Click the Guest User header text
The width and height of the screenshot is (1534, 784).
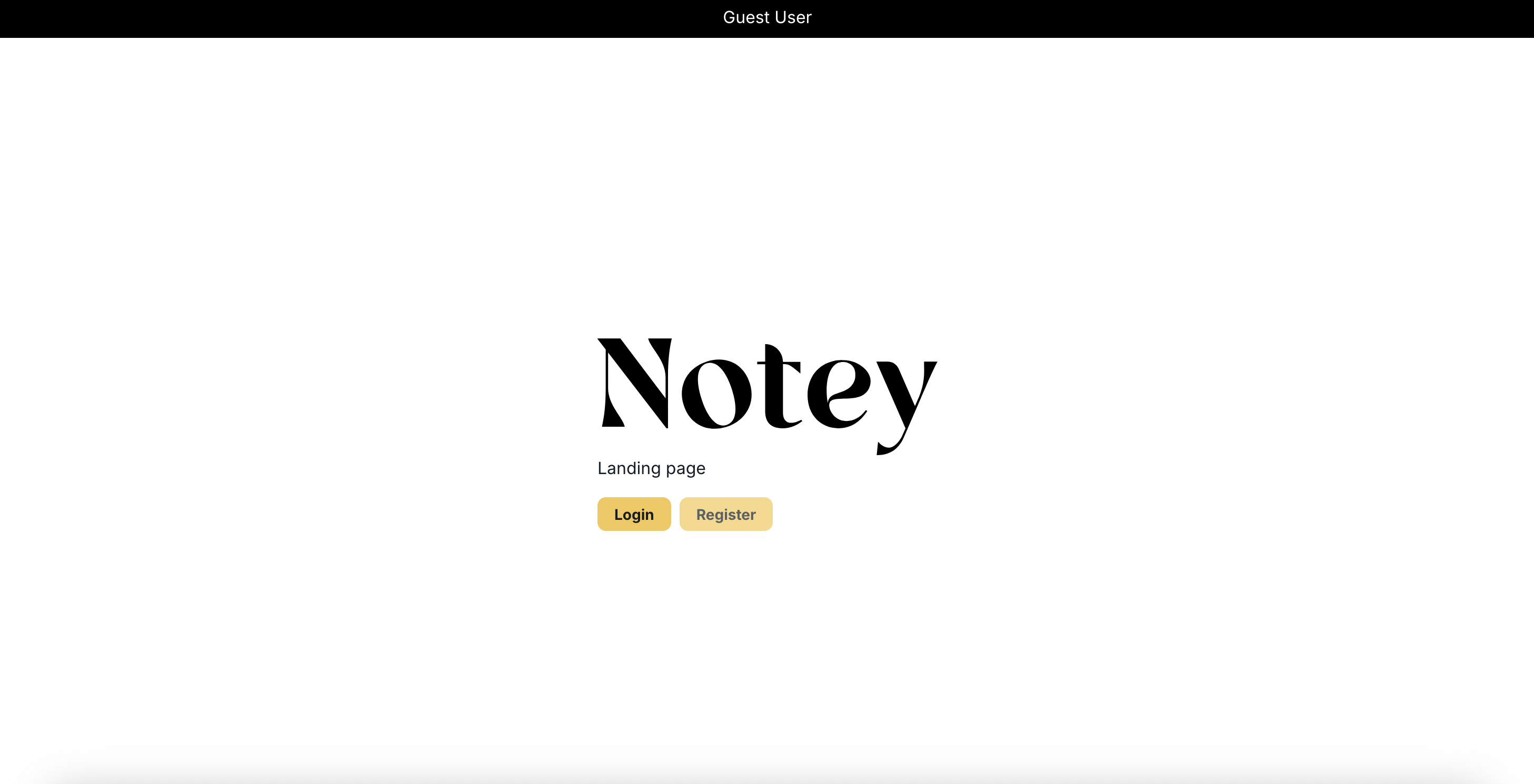click(767, 17)
